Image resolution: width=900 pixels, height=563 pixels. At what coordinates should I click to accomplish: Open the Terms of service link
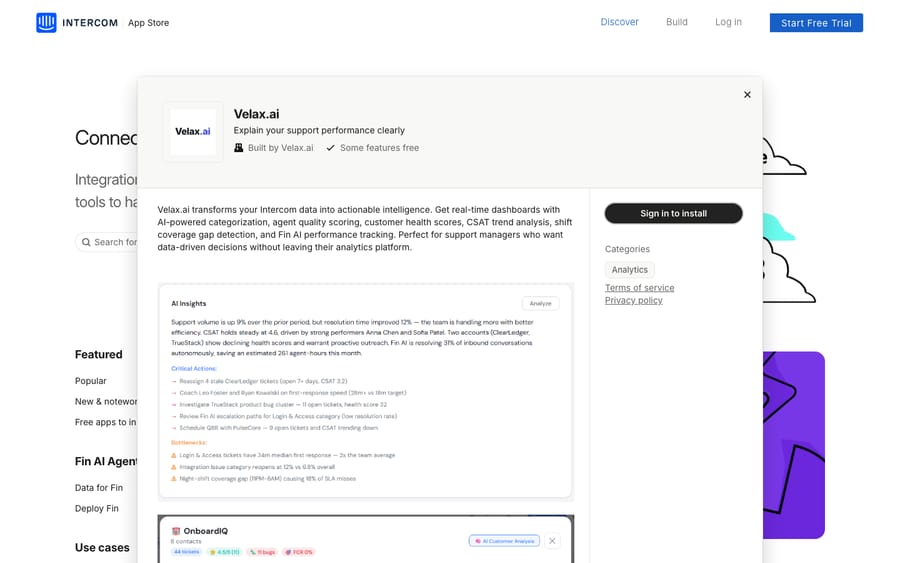(x=639, y=288)
